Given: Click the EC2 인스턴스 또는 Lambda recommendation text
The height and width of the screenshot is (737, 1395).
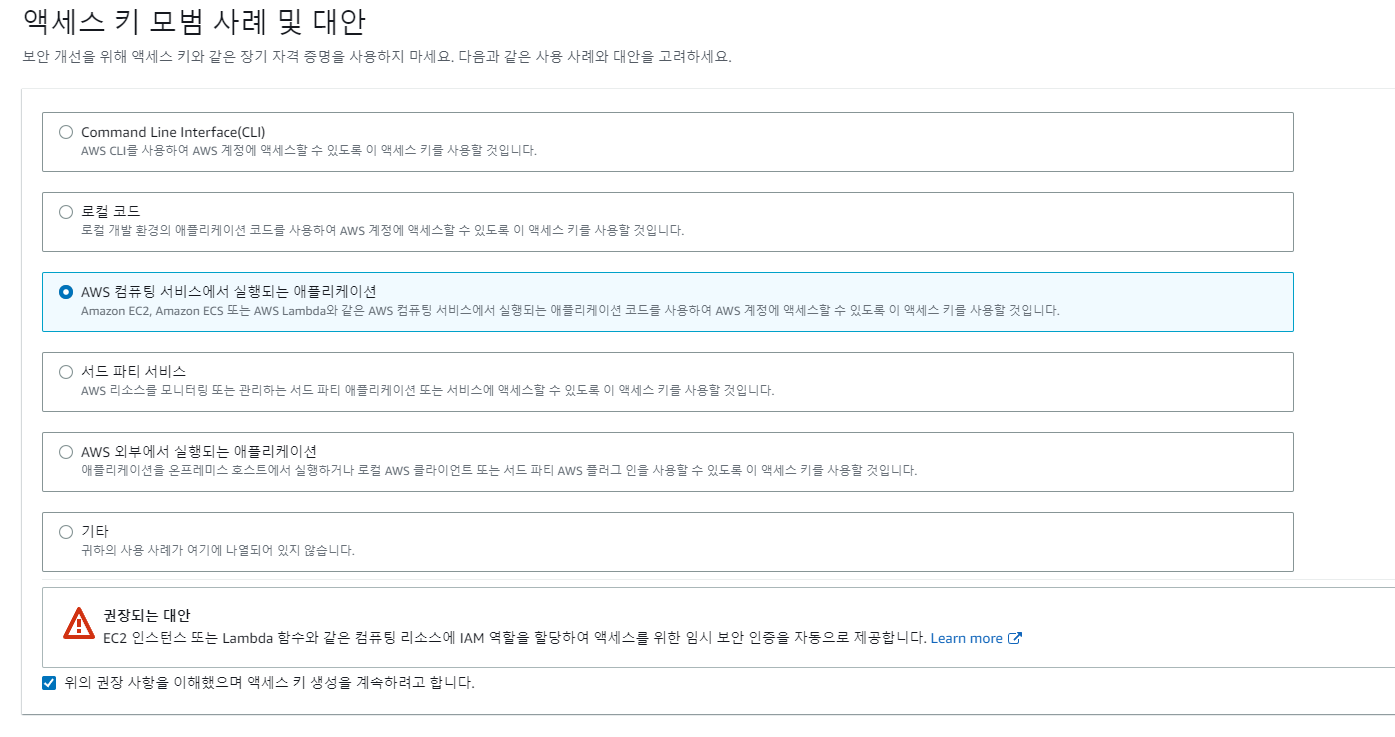Looking at the screenshot, I should [514, 638].
